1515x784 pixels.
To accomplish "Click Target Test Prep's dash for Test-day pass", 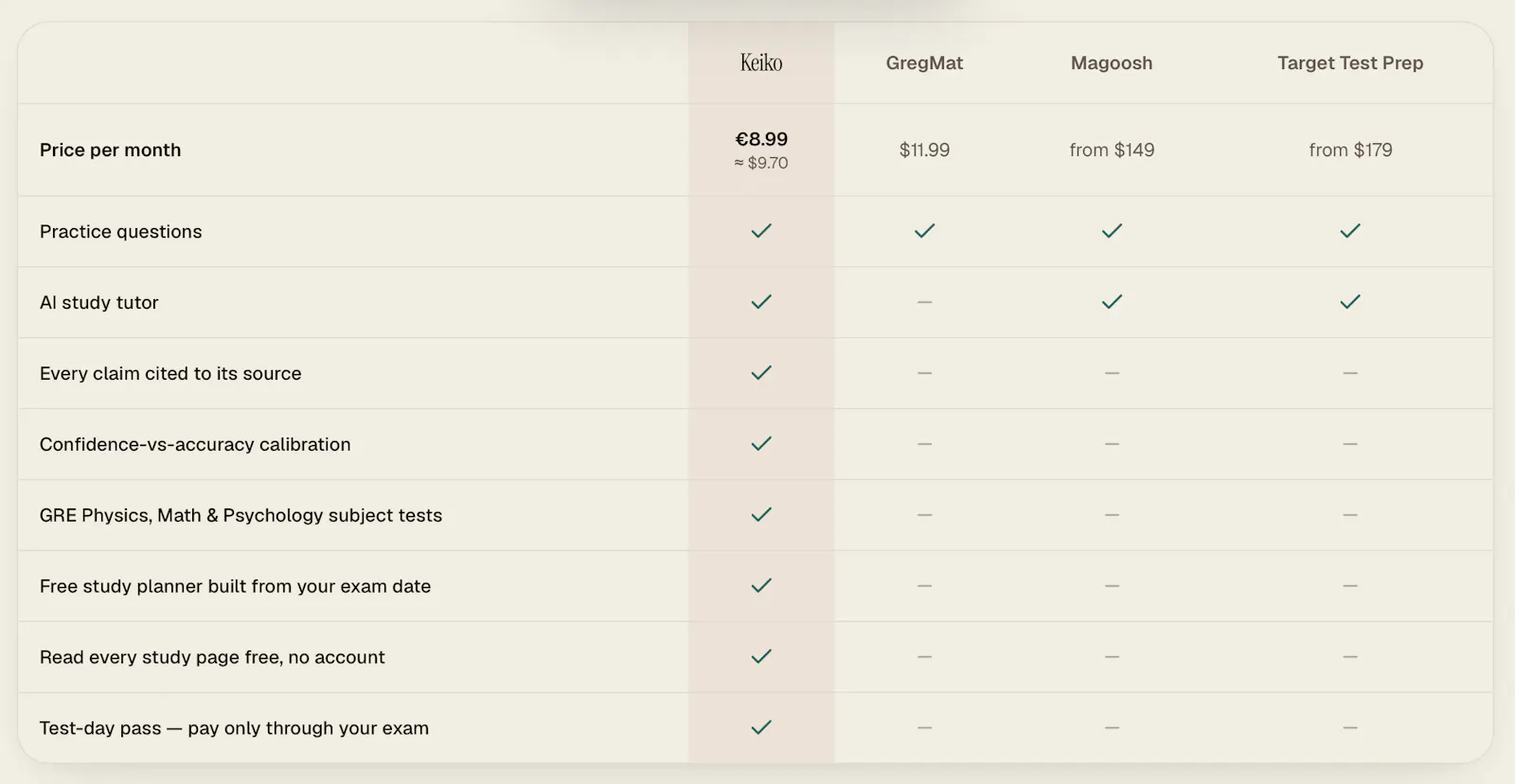I will (x=1350, y=728).
